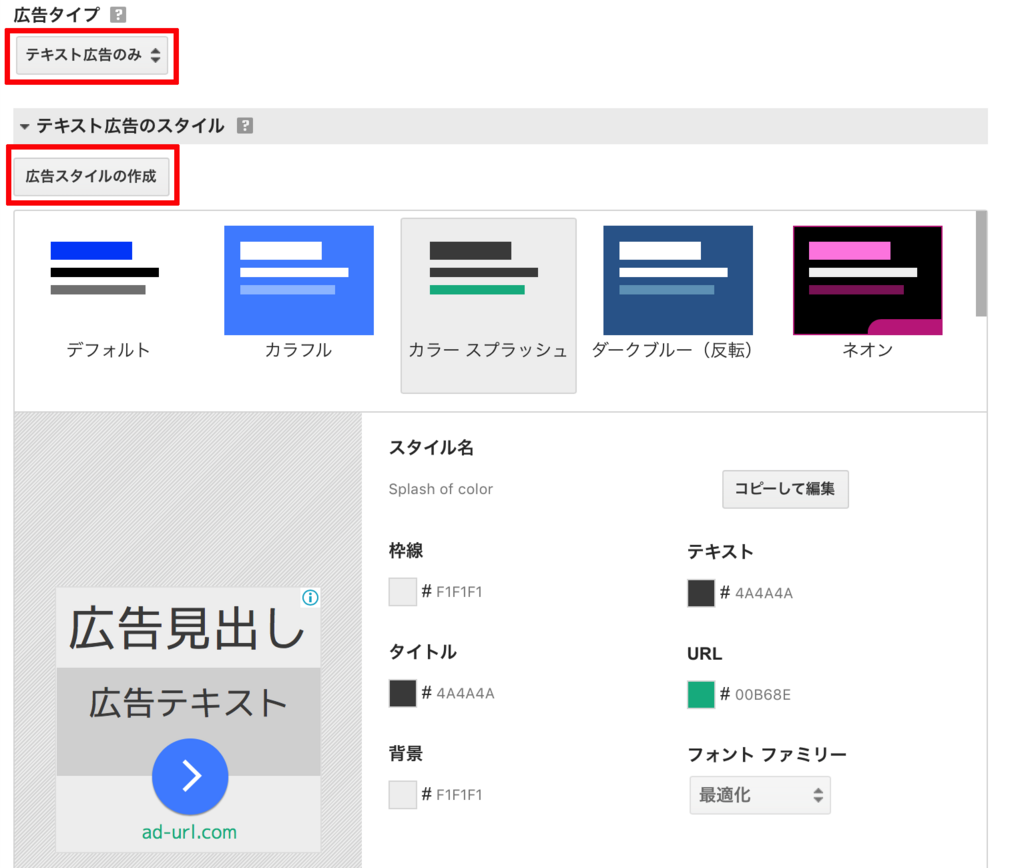Click the 広告見出し headline in preview
Viewport: 1024px width, 868px height.
[187, 628]
